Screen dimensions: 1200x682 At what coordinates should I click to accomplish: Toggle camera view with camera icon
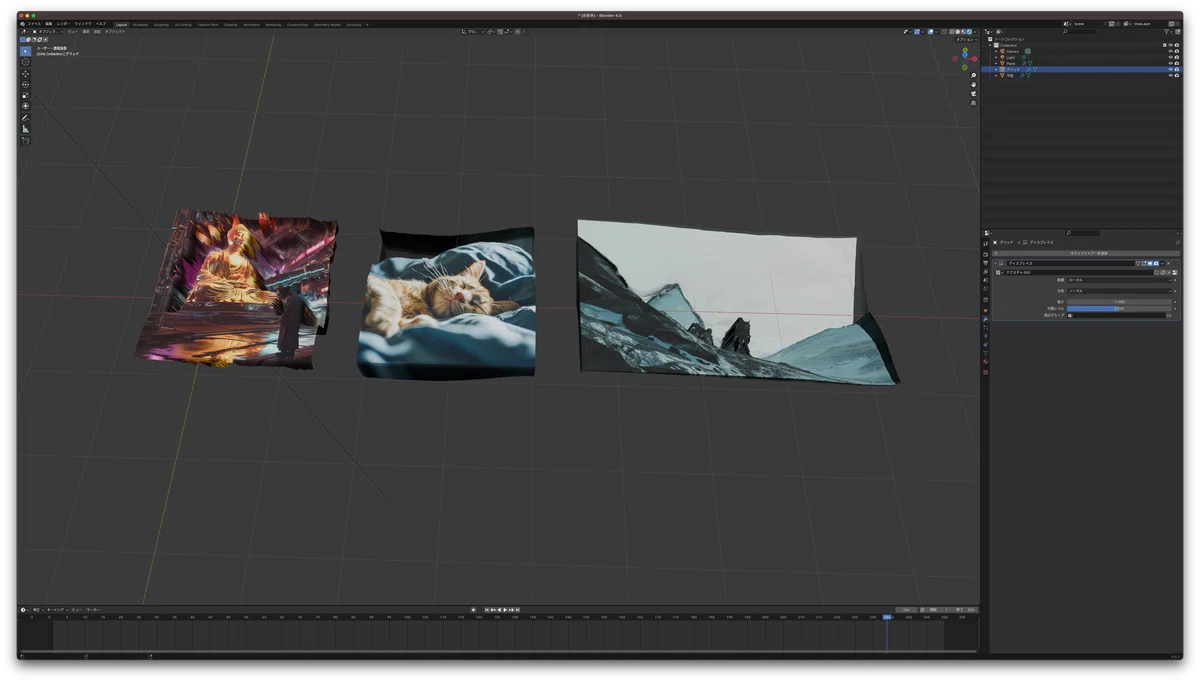[x=973, y=94]
